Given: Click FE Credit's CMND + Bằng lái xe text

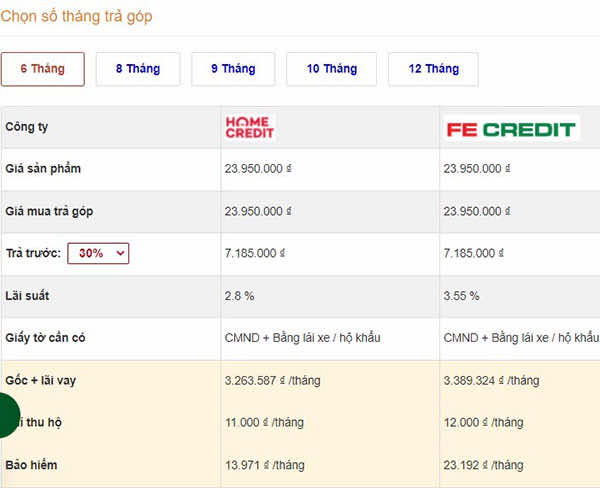Looking at the screenshot, I should coord(521,338).
